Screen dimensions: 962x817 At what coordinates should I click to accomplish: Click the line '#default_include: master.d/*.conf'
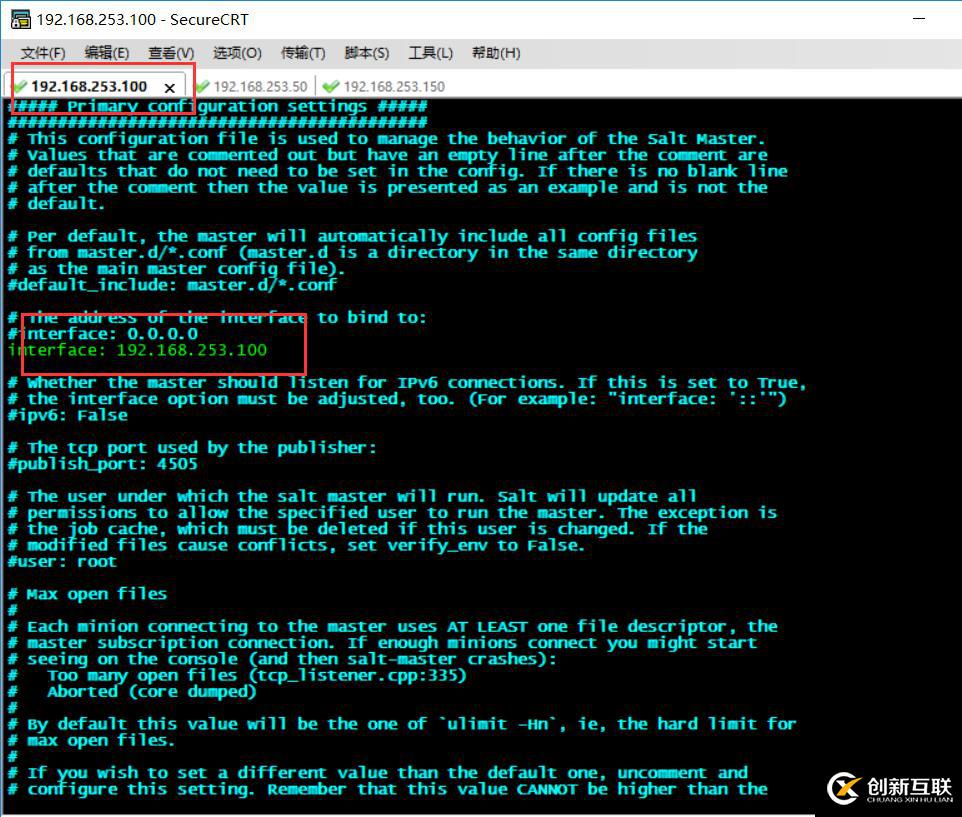pos(172,285)
